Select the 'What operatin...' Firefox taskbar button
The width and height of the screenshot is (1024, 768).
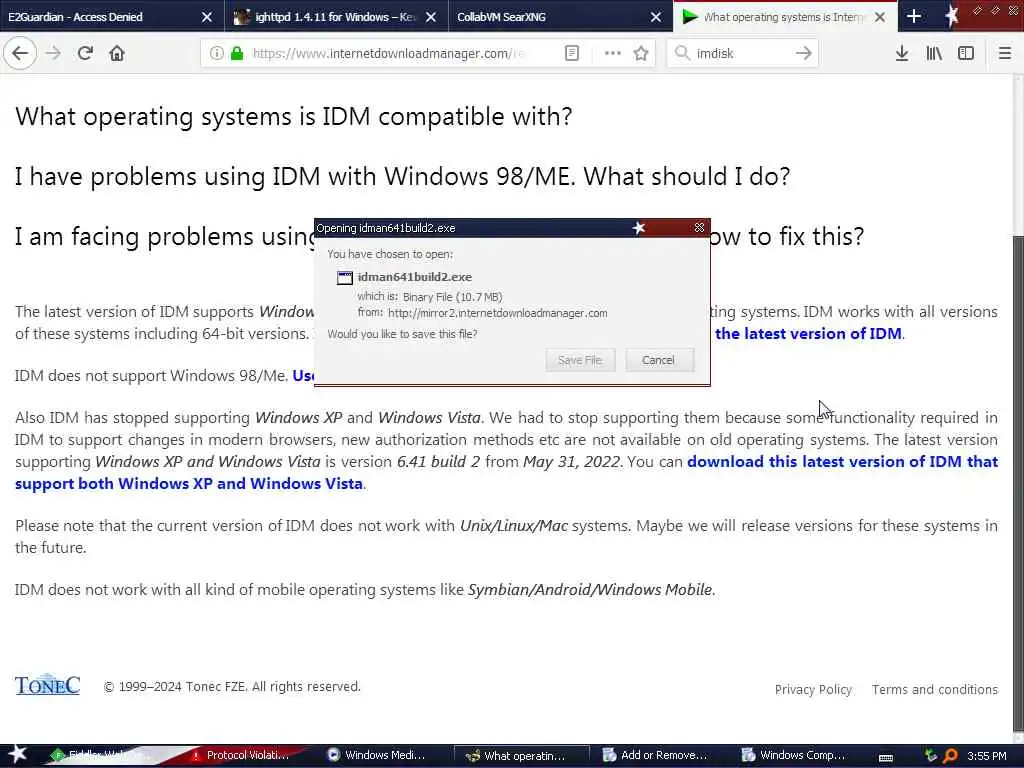(521, 756)
